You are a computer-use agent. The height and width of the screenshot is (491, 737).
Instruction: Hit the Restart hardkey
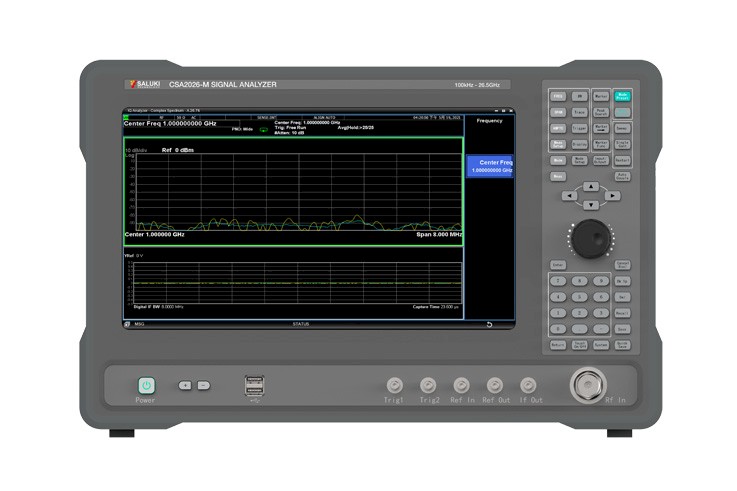(x=623, y=160)
